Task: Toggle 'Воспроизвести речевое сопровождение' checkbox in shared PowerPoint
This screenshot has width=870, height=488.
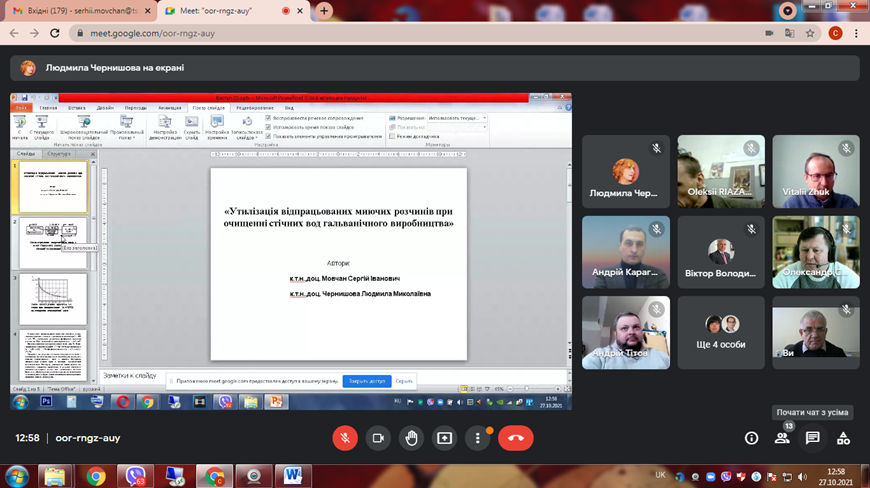Action: click(x=269, y=118)
